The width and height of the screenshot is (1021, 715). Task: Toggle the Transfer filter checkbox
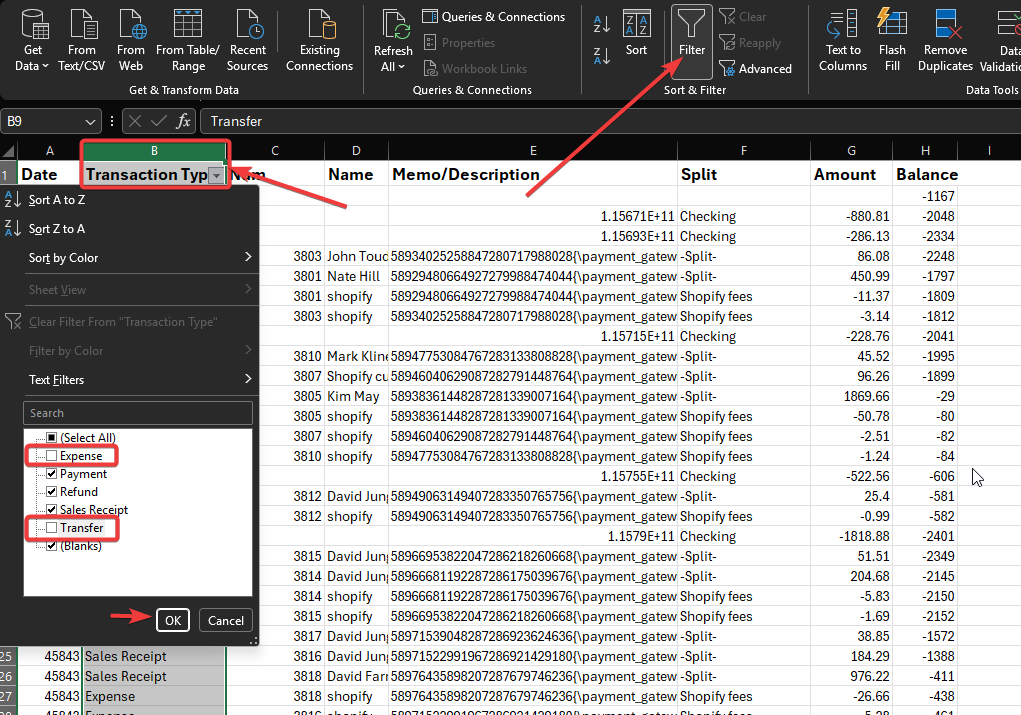pyautogui.click(x=52, y=528)
